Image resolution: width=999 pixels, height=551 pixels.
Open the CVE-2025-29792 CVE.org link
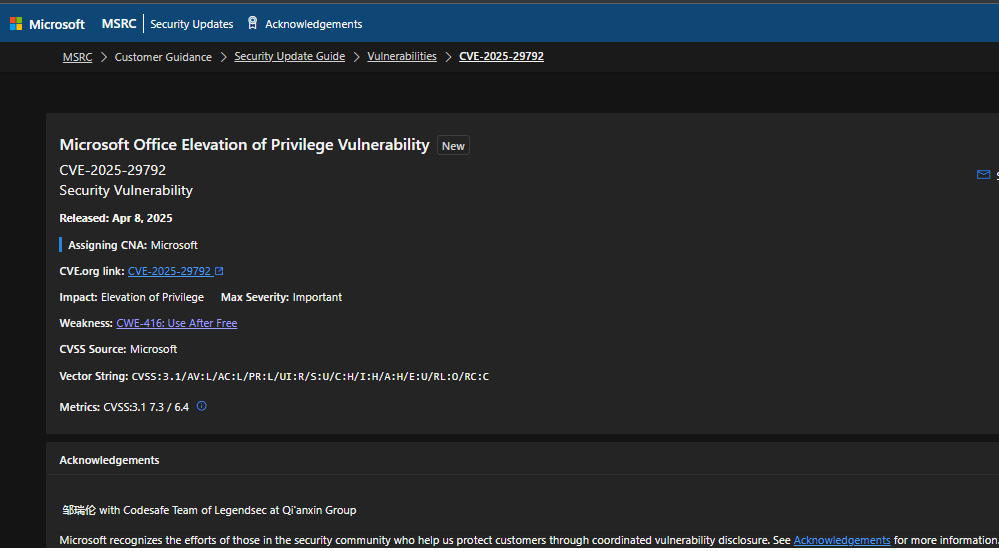coord(169,271)
